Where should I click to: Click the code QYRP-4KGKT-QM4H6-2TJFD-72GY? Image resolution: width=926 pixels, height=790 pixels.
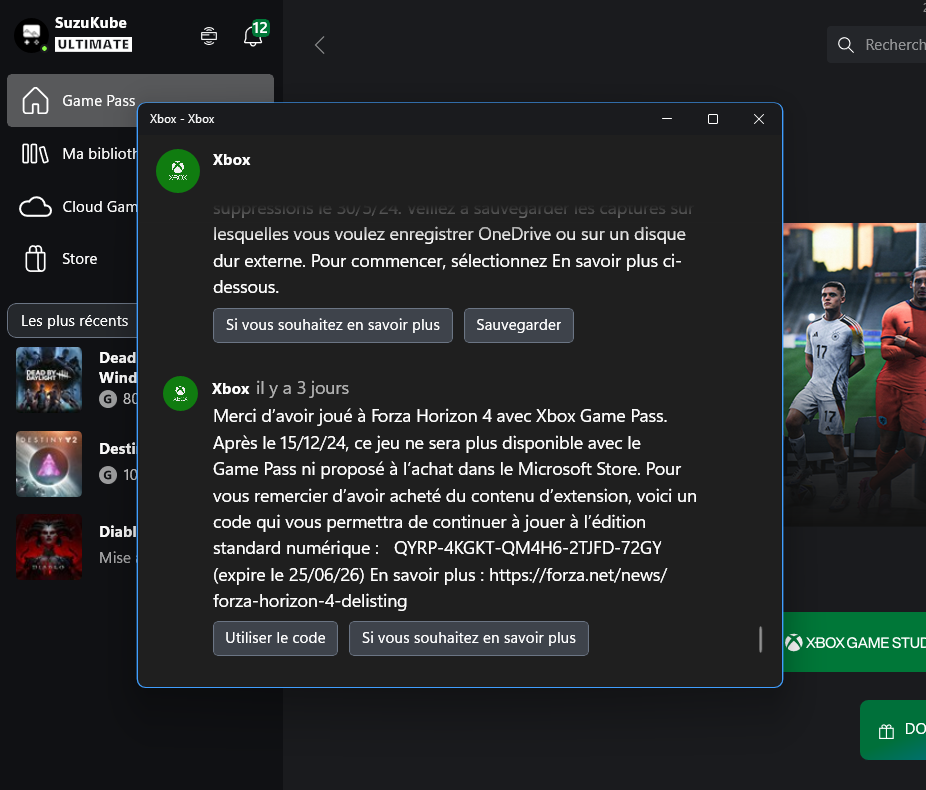tap(527, 548)
